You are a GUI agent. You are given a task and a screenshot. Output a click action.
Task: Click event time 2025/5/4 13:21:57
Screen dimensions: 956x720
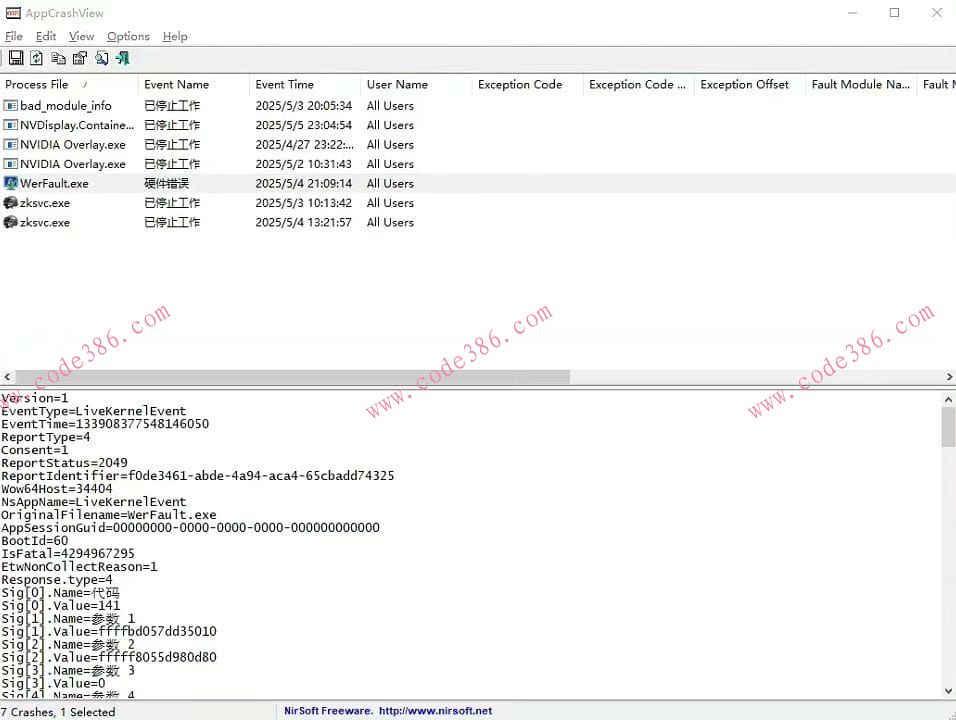coord(304,223)
